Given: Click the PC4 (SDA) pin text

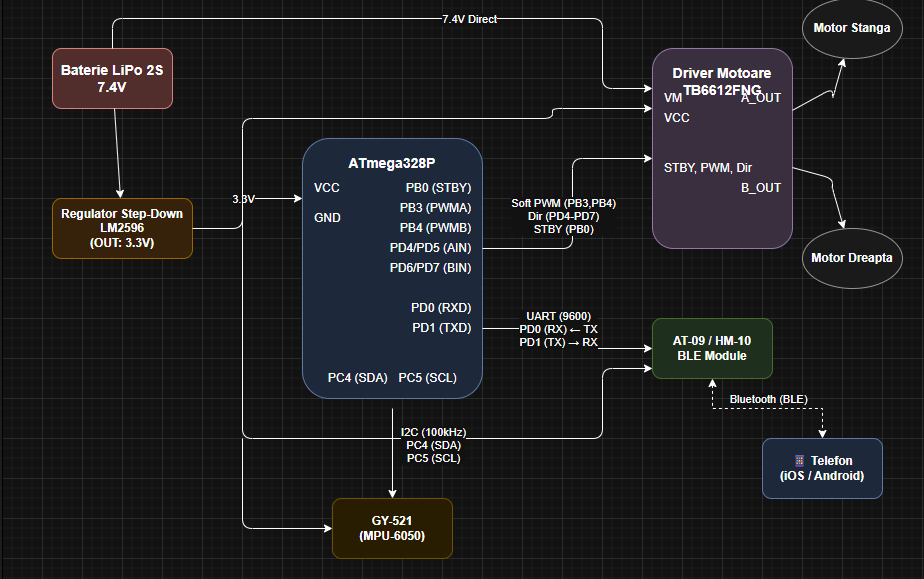Looking at the screenshot, I should tap(358, 378).
